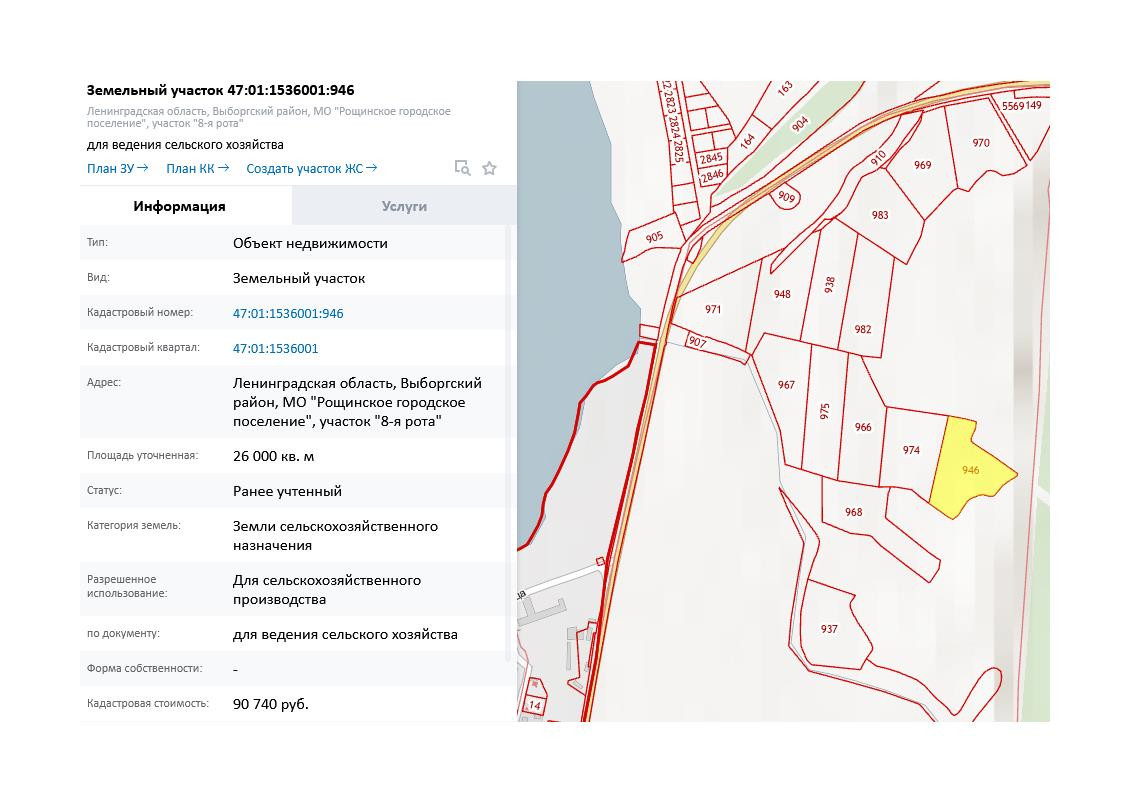This screenshot has height=793, width=1122.
Task: Select parcel 905 on the map
Action: point(653,237)
